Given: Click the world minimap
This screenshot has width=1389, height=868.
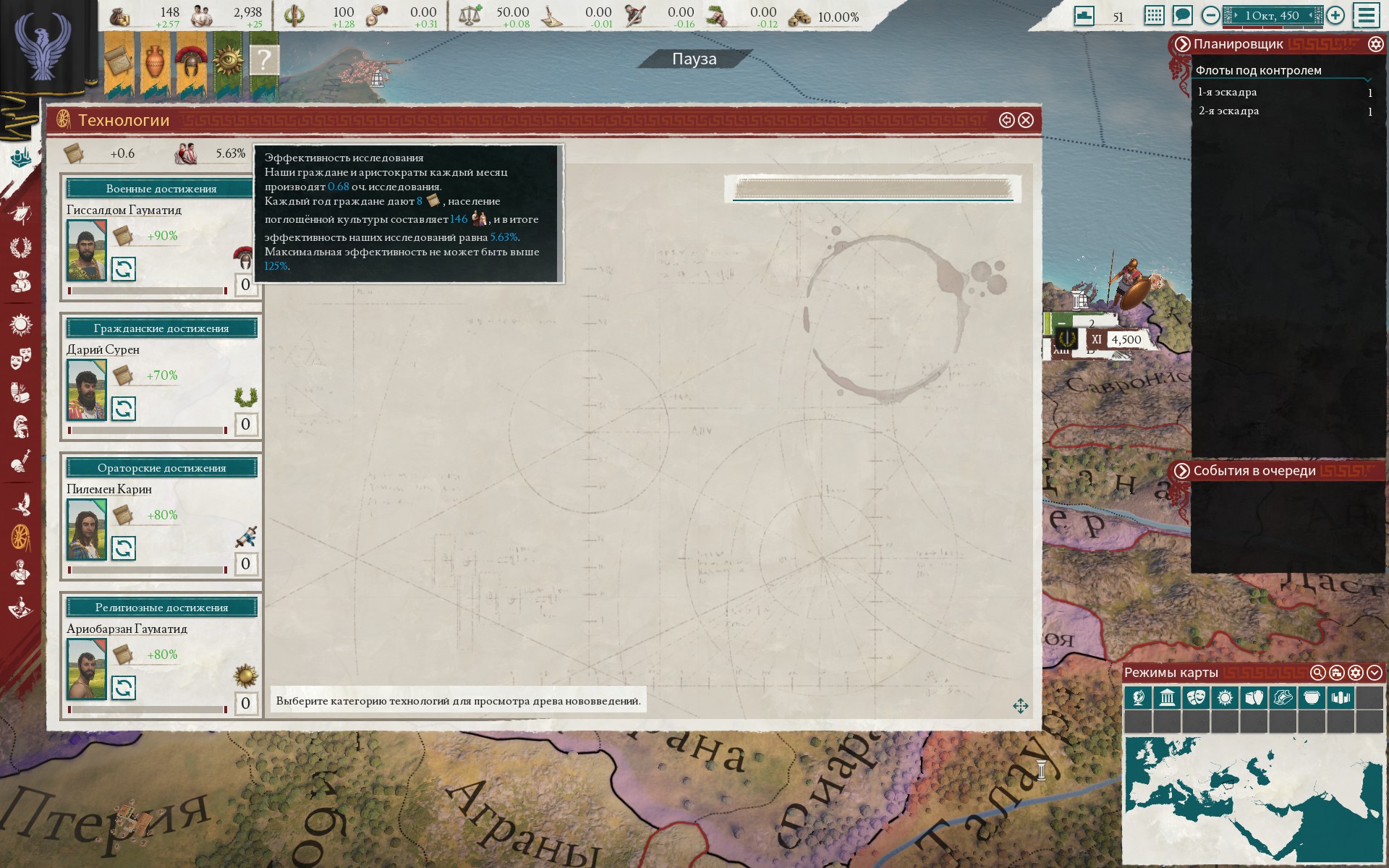Looking at the screenshot, I should pos(1252,790).
